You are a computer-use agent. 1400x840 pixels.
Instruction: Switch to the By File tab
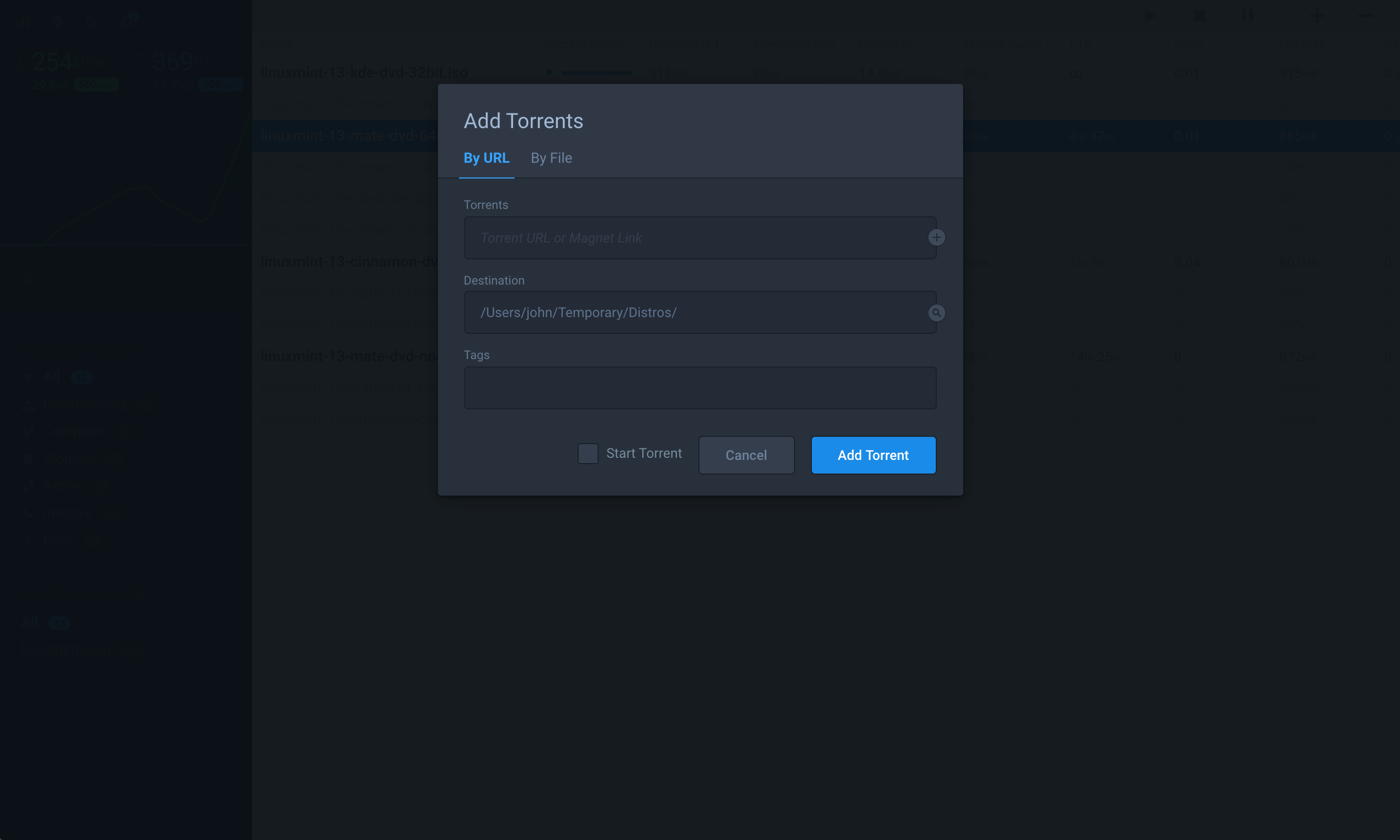[x=551, y=158]
